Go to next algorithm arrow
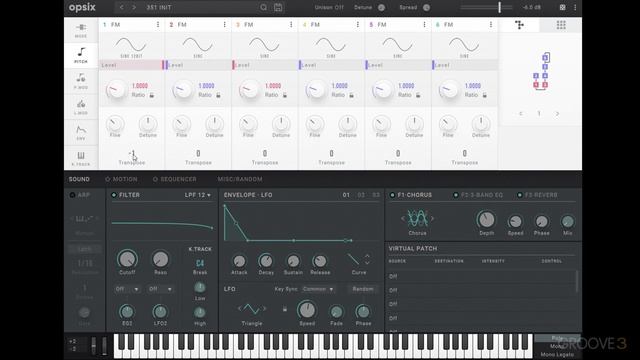Viewport: 640px width, 360px height. tap(557, 113)
